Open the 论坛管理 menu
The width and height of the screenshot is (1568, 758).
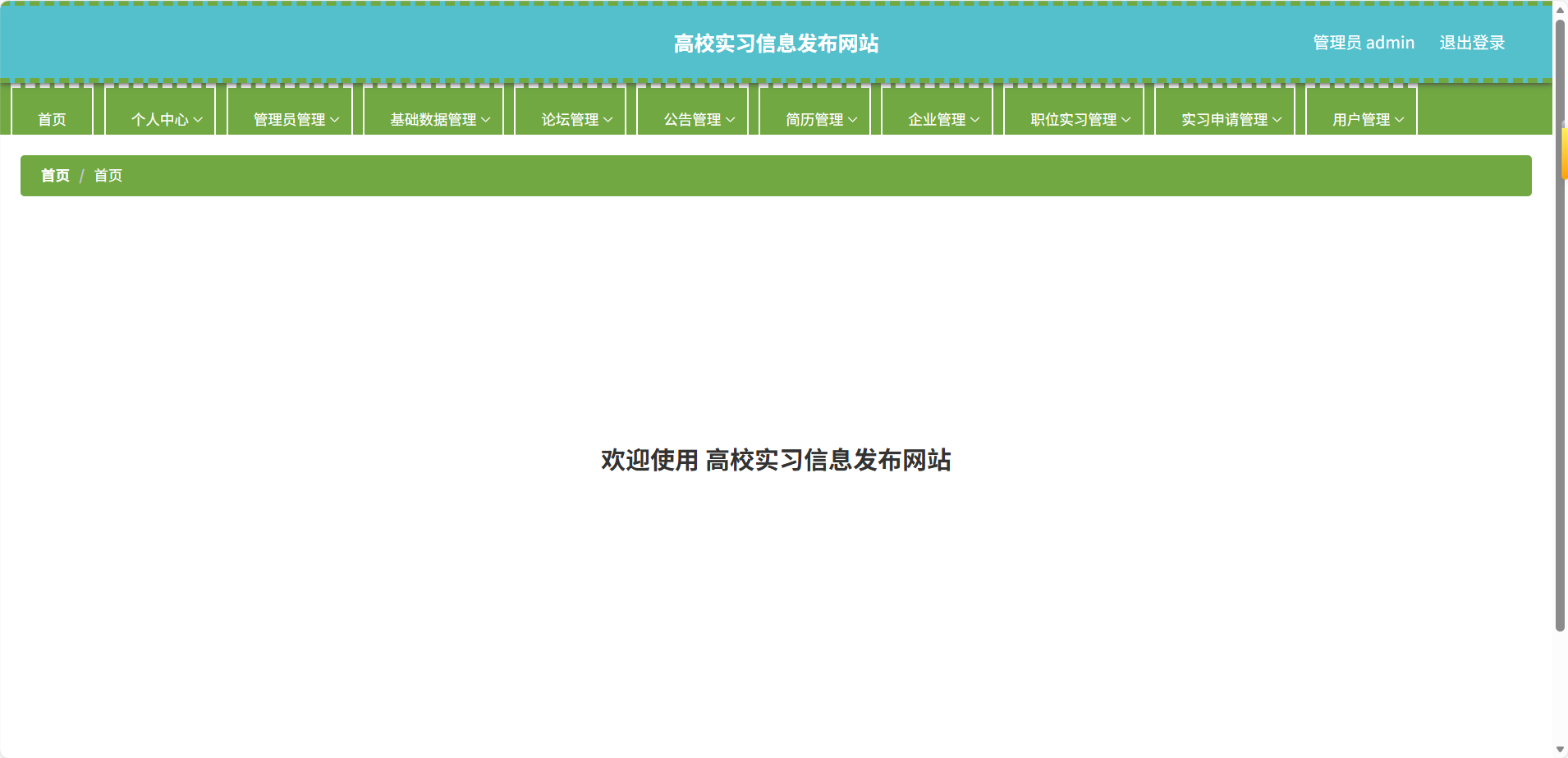pyautogui.click(x=571, y=111)
